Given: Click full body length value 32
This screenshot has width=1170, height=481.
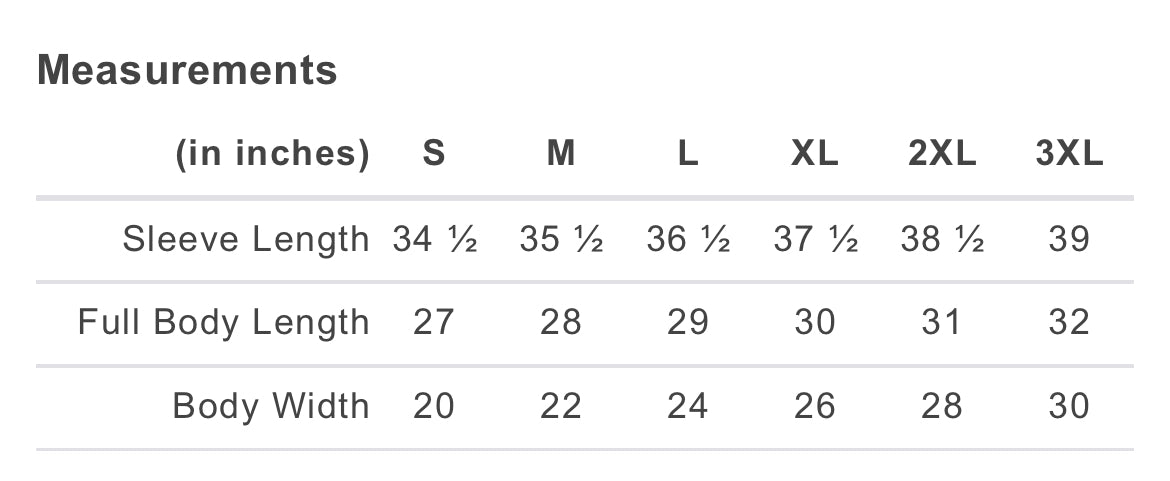Looking at the screenshot, I should click(1069, 322).
